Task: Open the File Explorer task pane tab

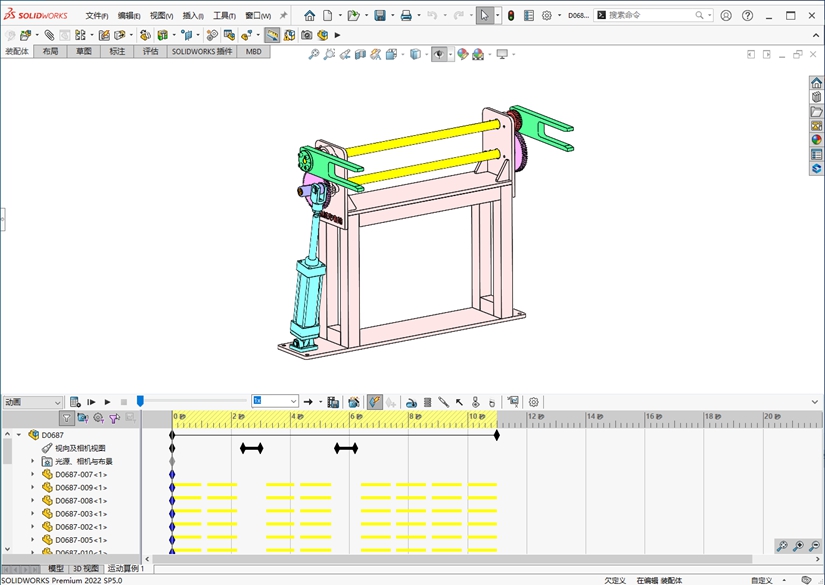Action: (x=816, y=112)
